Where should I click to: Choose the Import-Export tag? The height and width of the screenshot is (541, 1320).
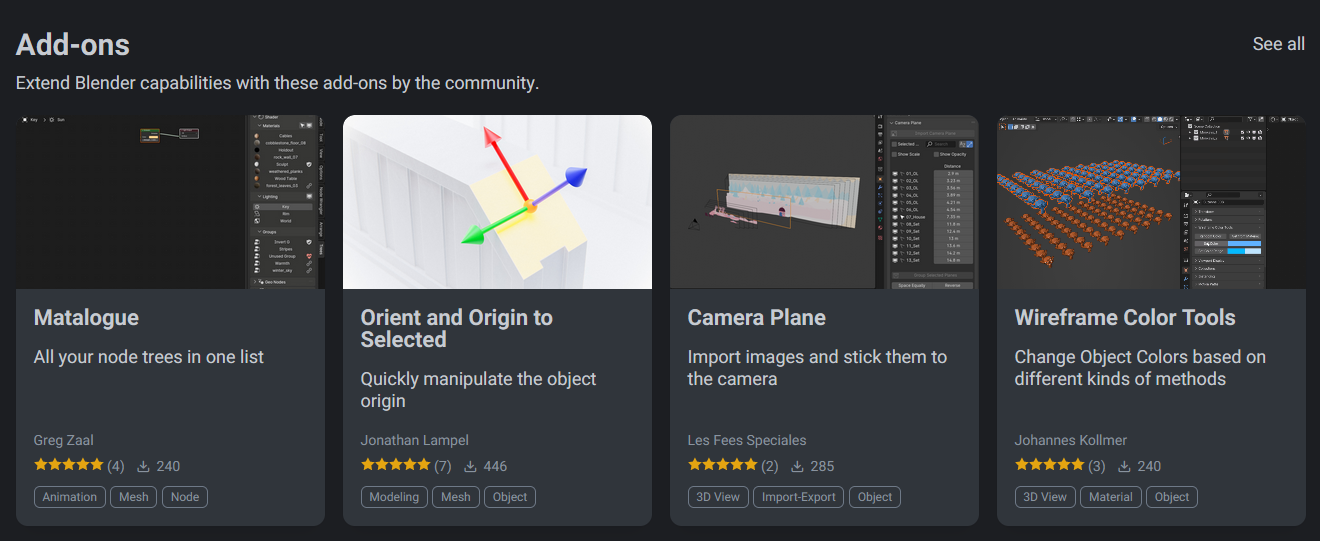(798, 497)
